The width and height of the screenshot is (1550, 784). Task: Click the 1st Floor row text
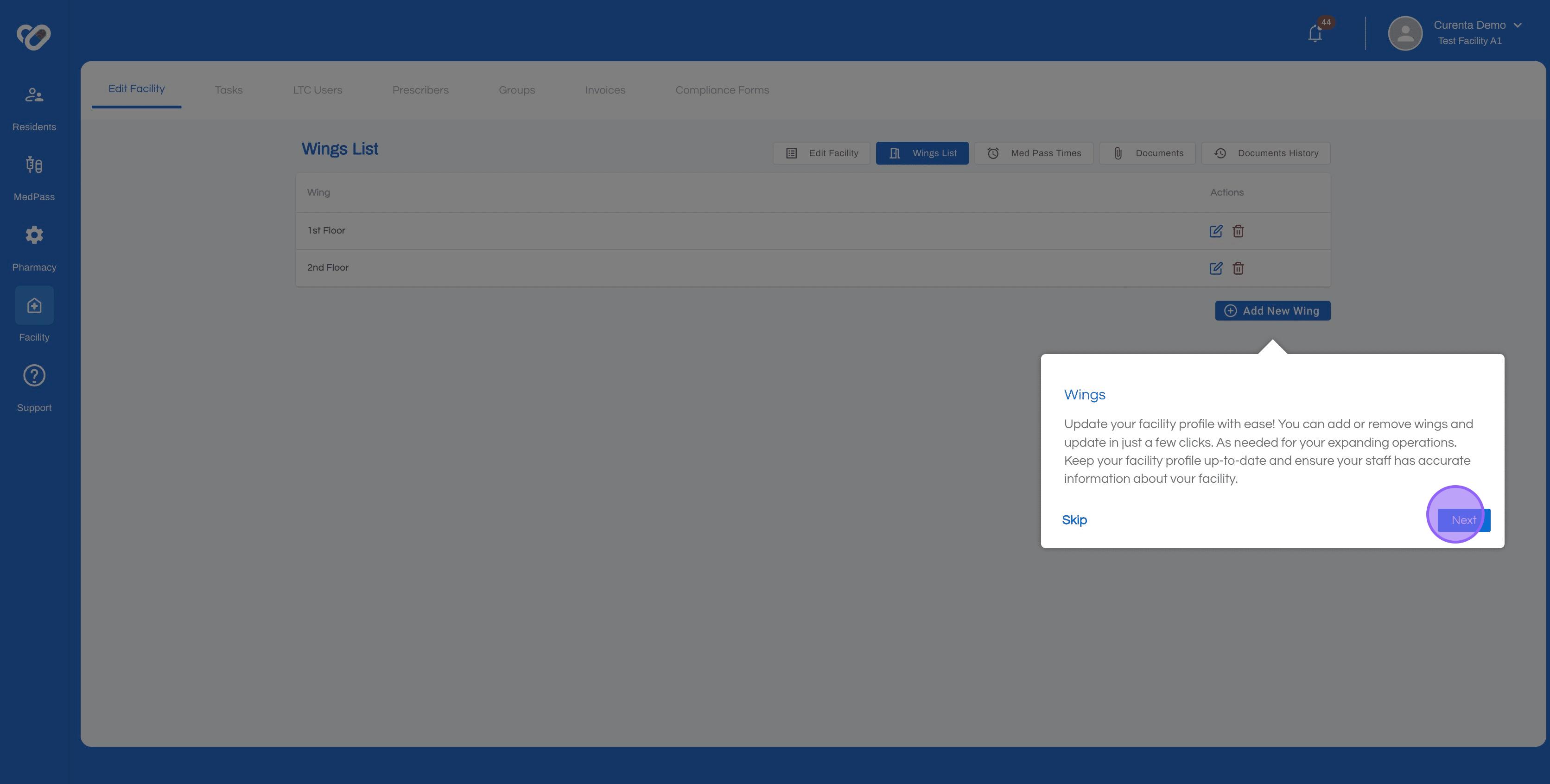(326, 230)
